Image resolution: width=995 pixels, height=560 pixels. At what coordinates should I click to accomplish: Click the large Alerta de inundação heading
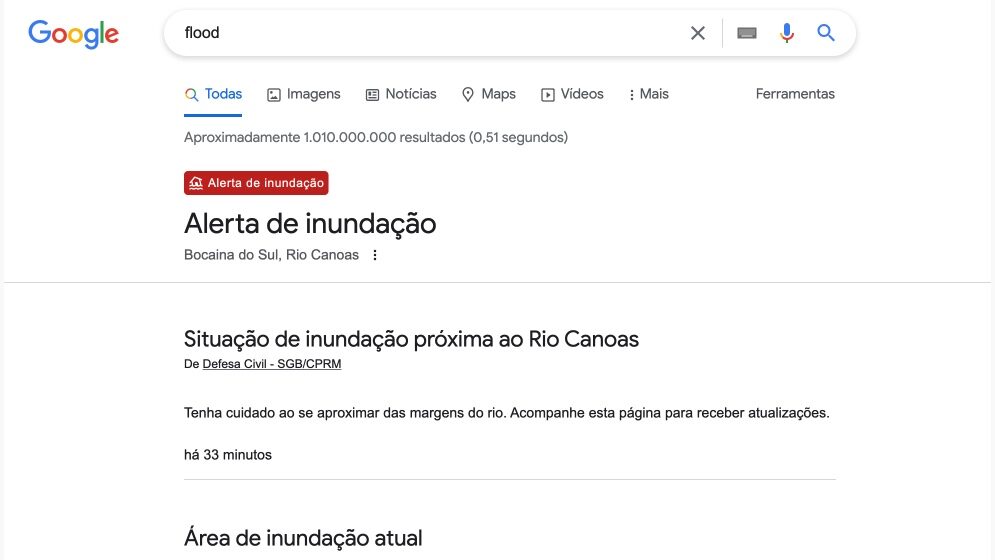pos(310,223)
